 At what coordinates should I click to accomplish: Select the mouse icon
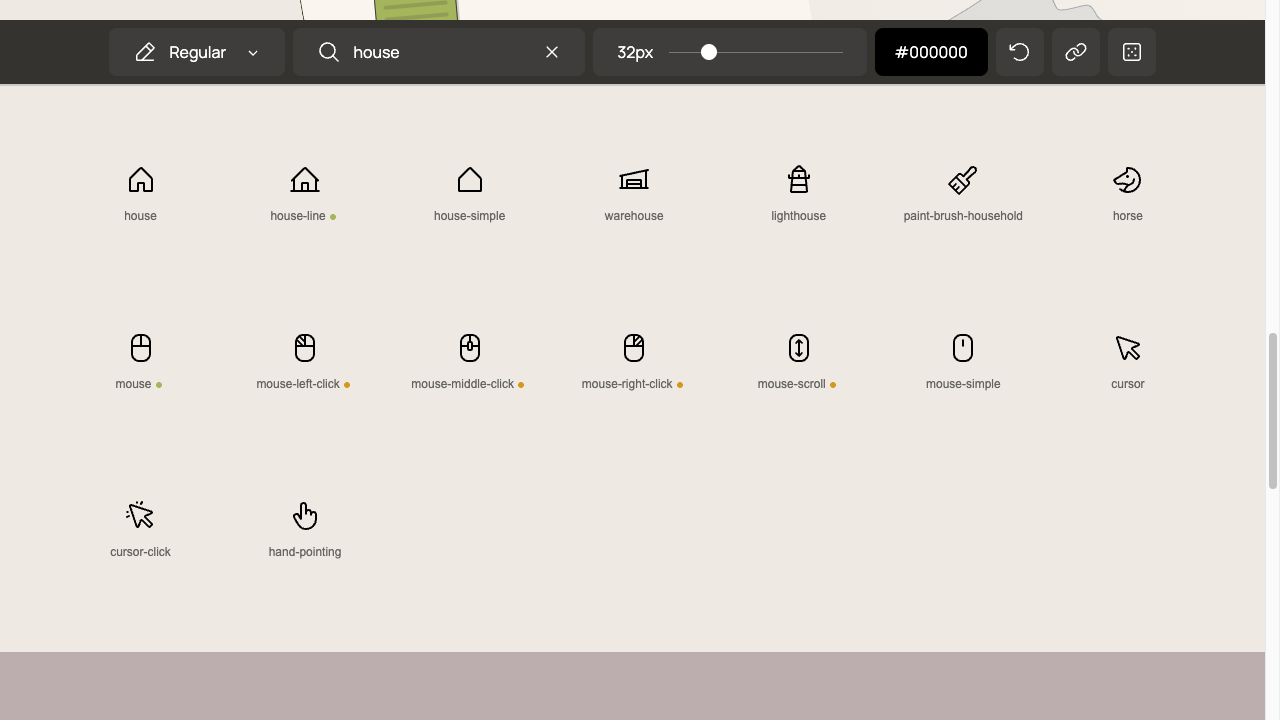pyautogui.click(x=141, y=348)
